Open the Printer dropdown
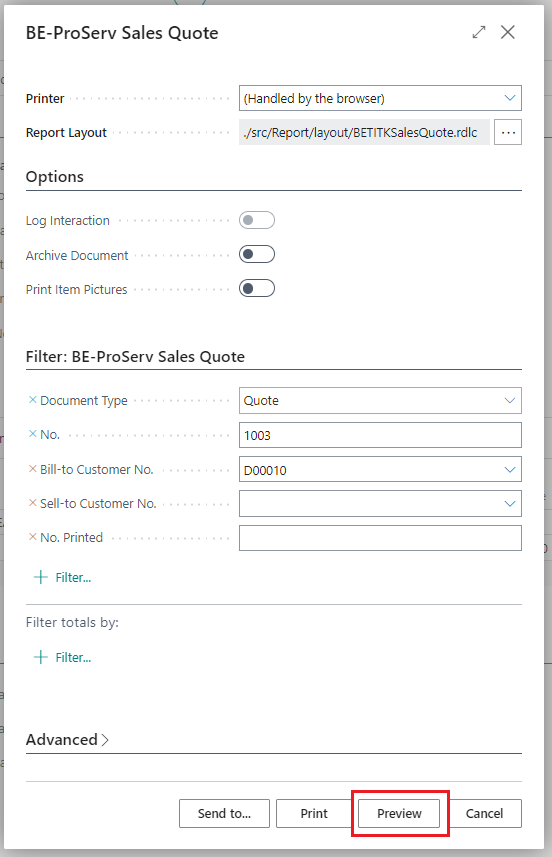The image size is (552, 857). coord(380,98)
